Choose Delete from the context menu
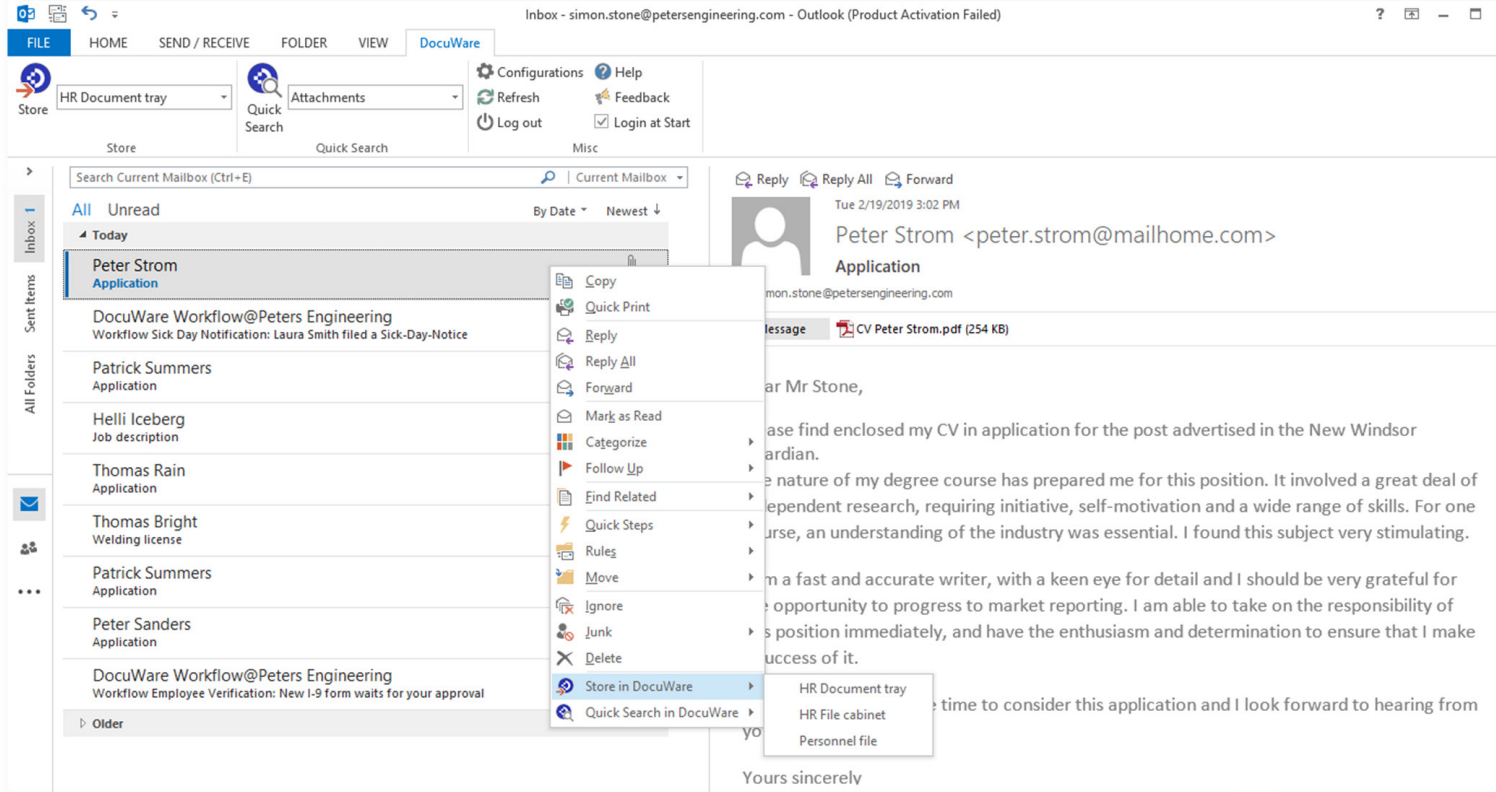Screen dimensions: 1496x792 657,658
